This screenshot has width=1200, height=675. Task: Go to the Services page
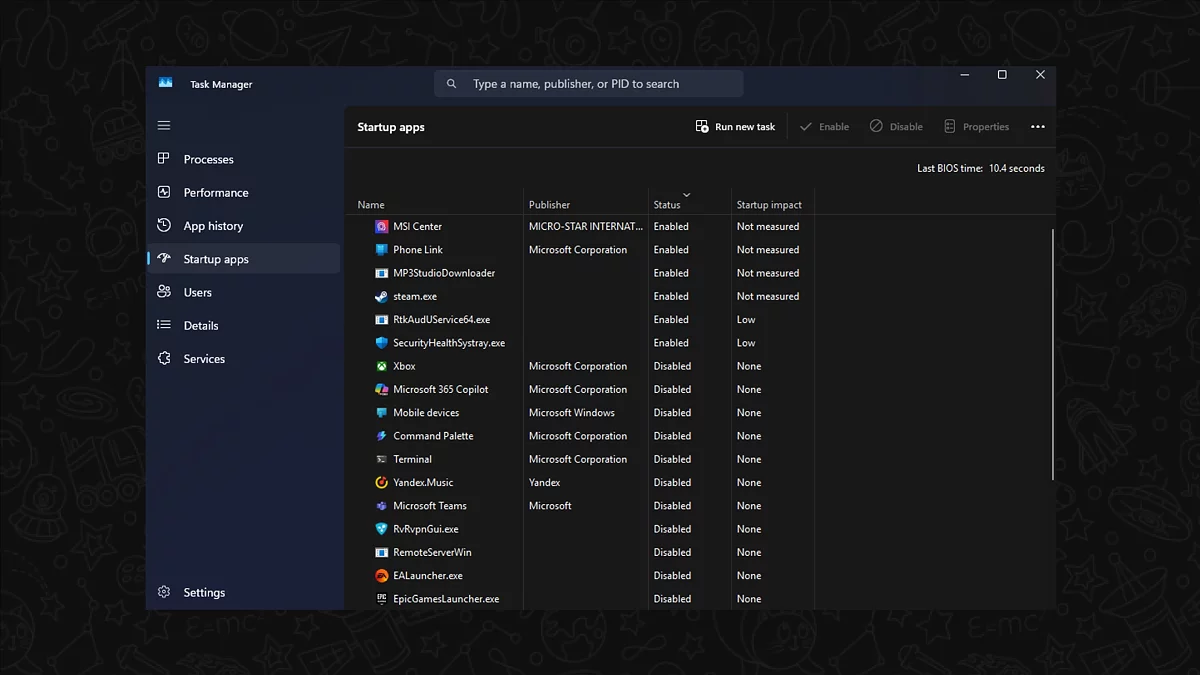[x=204, y=359]
